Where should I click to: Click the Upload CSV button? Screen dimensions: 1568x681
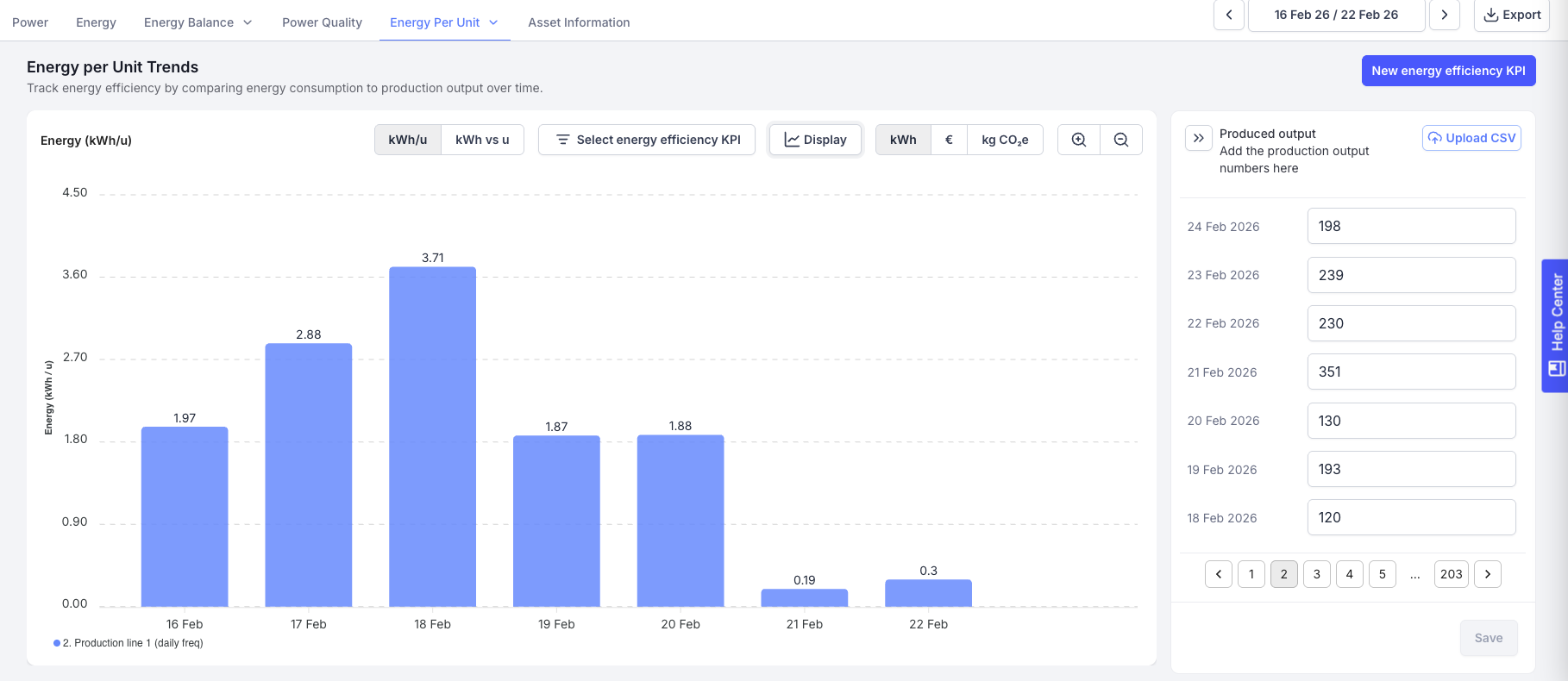(x=1471, y=138)
